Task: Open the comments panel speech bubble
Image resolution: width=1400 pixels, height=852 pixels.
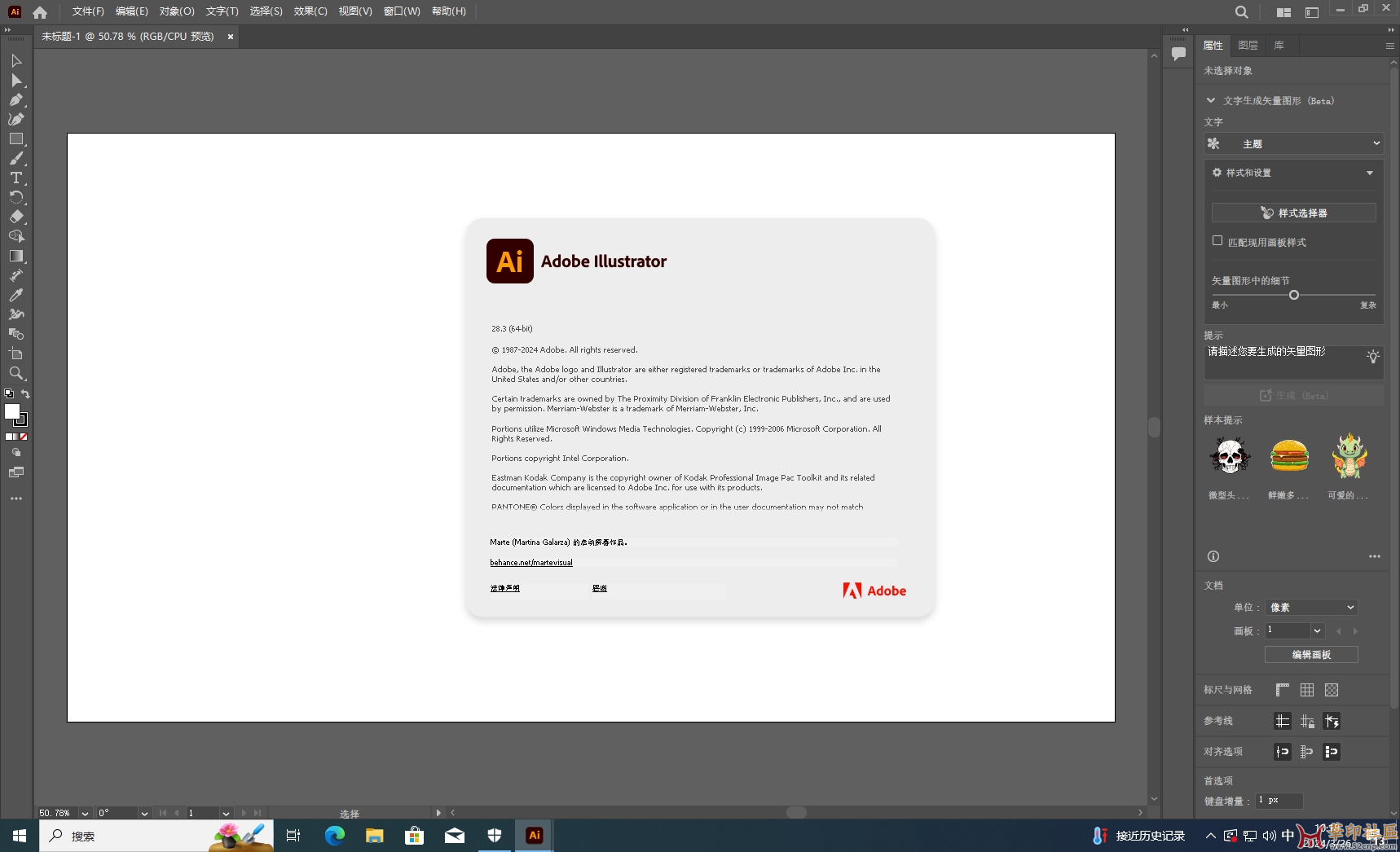Action: (1178, 55)
